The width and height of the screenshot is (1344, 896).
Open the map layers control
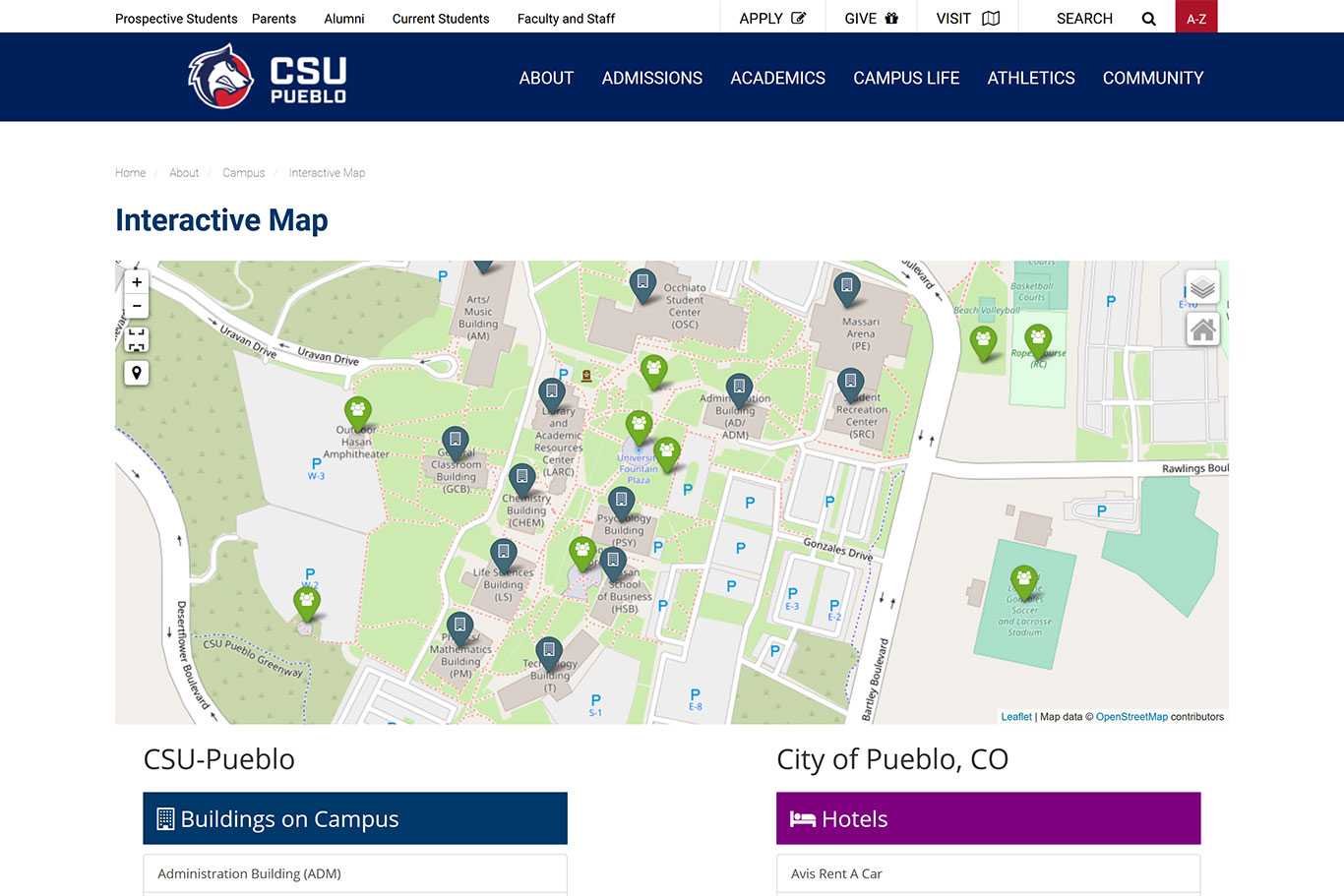click(1202, 287)
